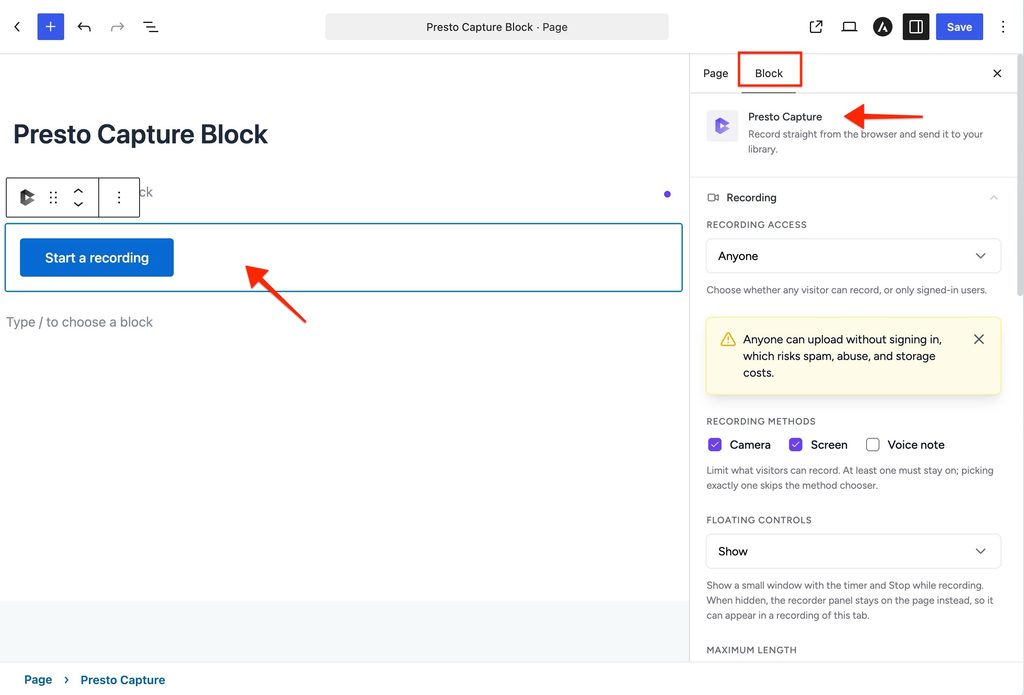
Task: Toggle the settings sidebar icon
Action: point(916,27)
